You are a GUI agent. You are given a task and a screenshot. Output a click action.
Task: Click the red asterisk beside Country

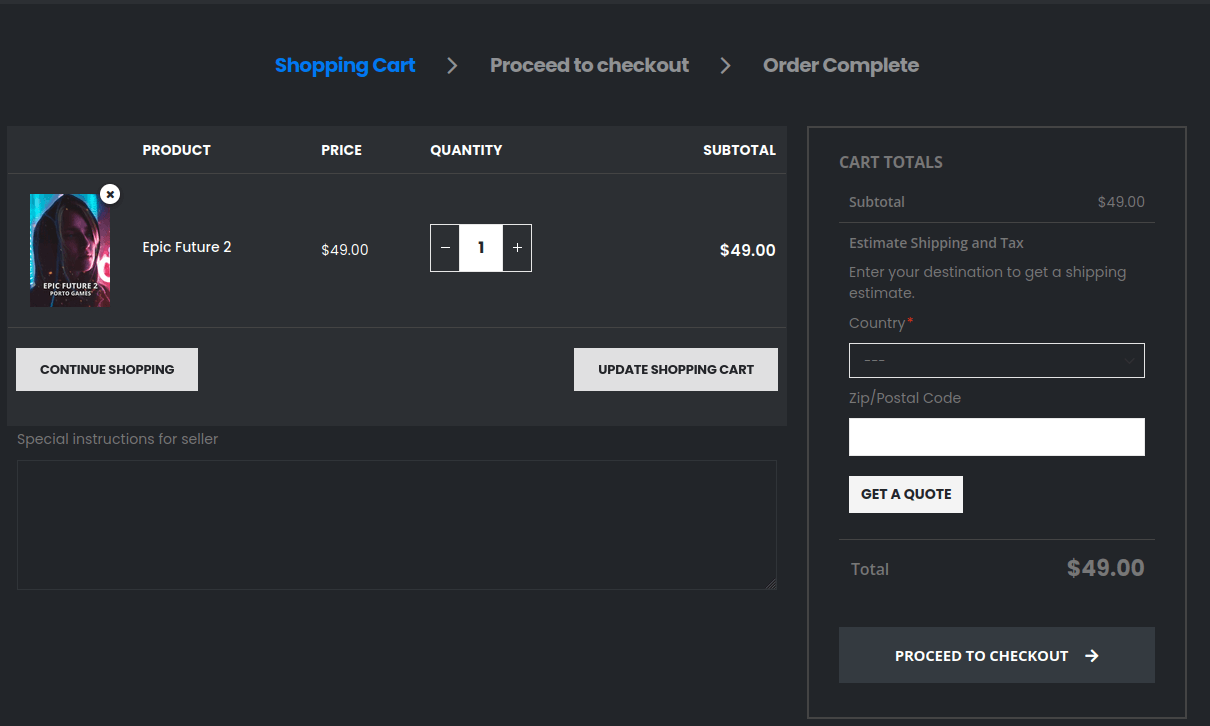pyautogui.click(x=912, y=319)
